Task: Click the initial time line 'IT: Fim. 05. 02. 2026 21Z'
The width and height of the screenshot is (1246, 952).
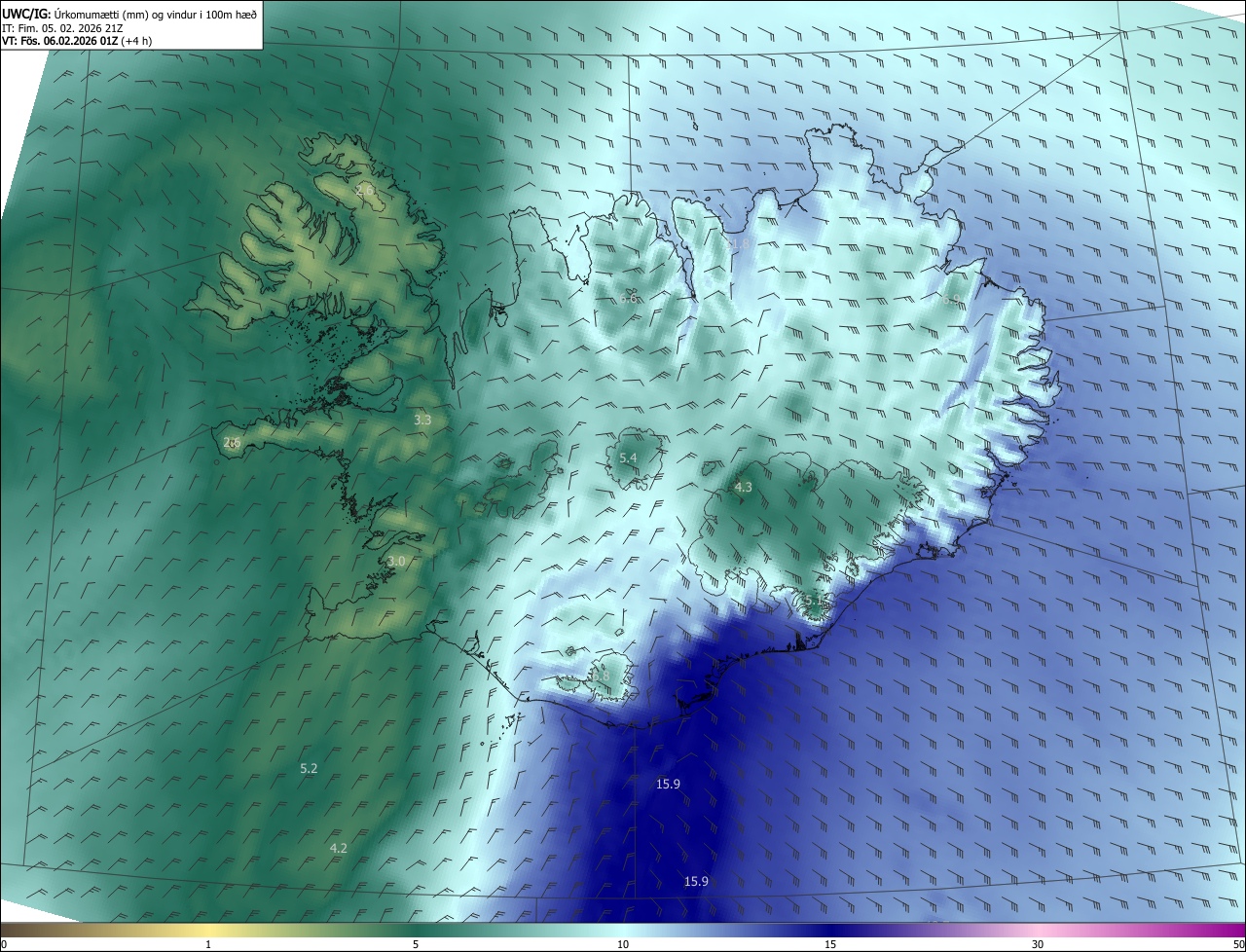Action: point(62,28)
